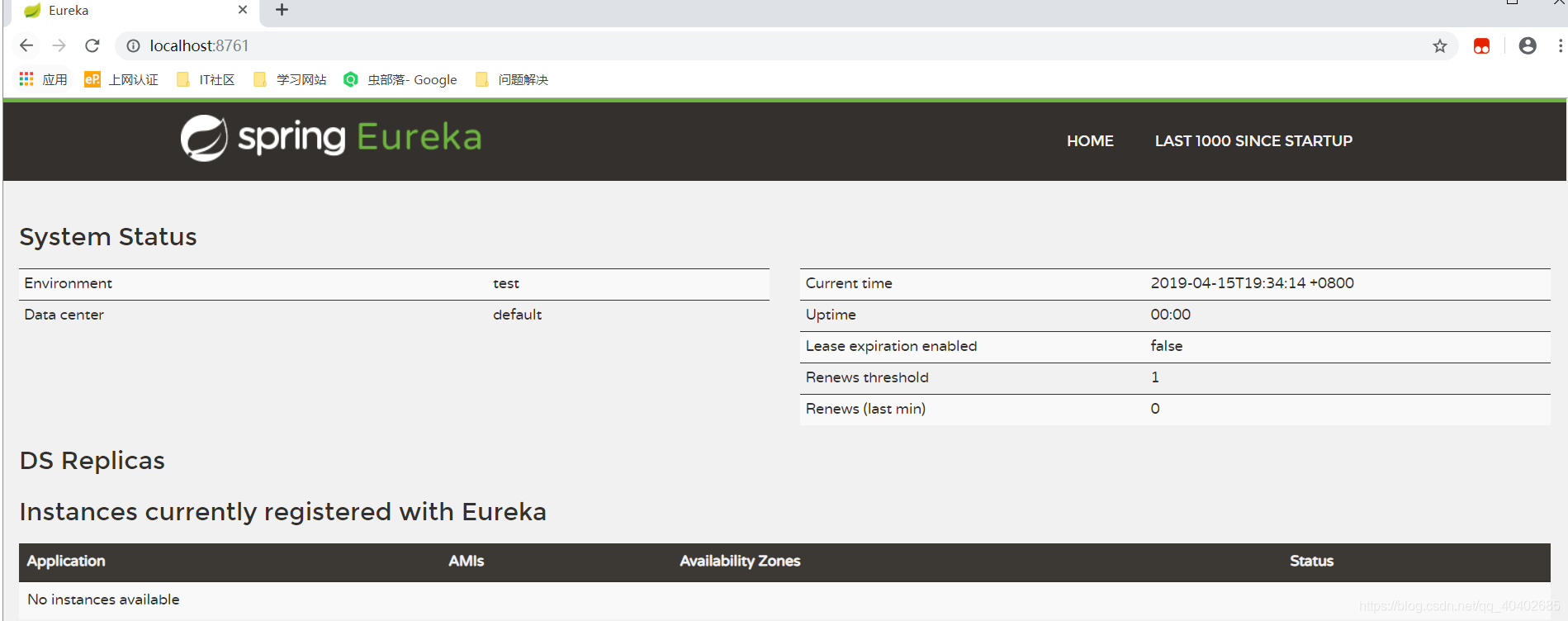Open the 问题解决 bookmark folder

(x=512, y=79)
